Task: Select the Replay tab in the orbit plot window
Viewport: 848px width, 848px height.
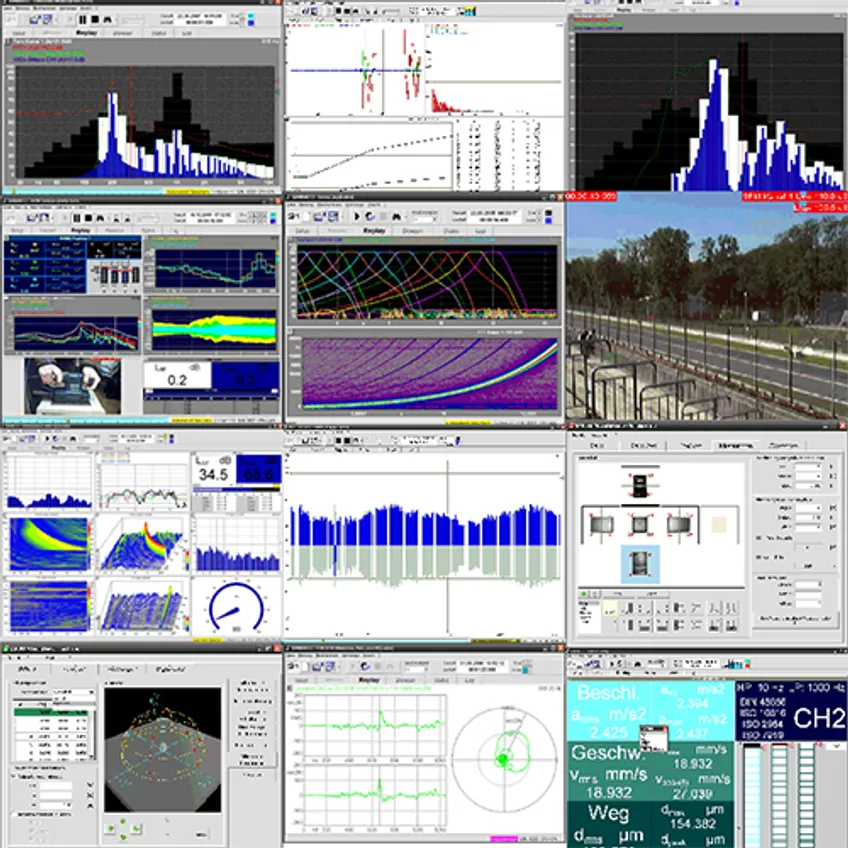Action: click(x=369, y=680)
